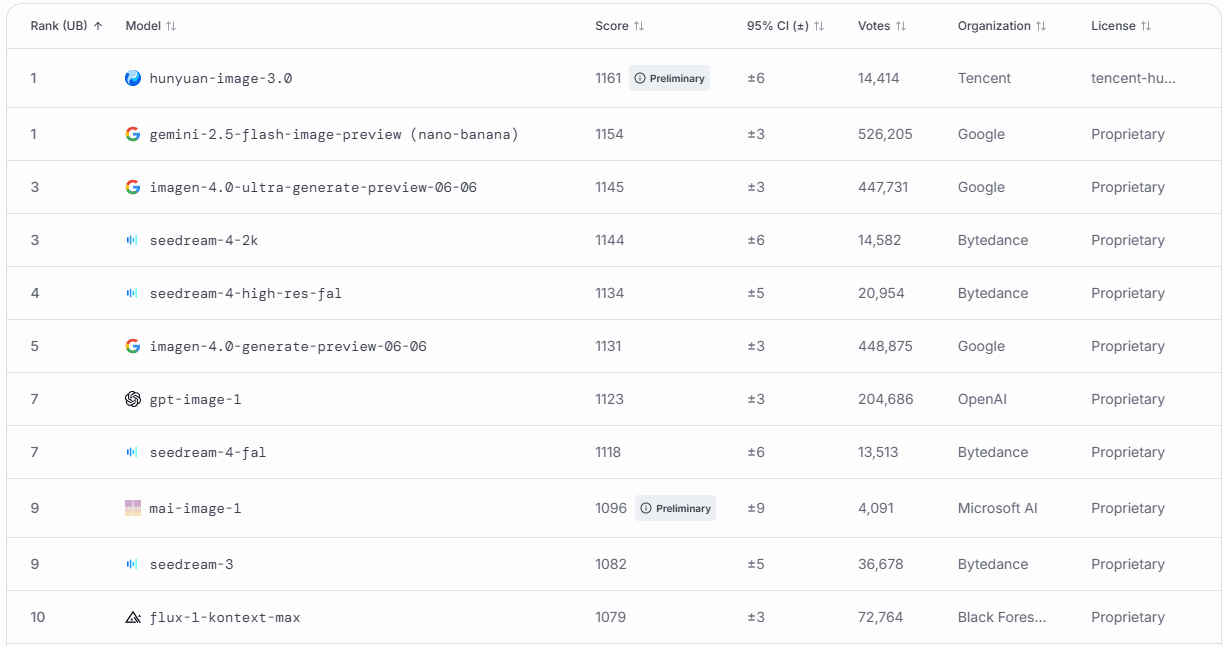
Task: Click the Microsoft AI icon beside mai-image-1
Action: (133, 508)
